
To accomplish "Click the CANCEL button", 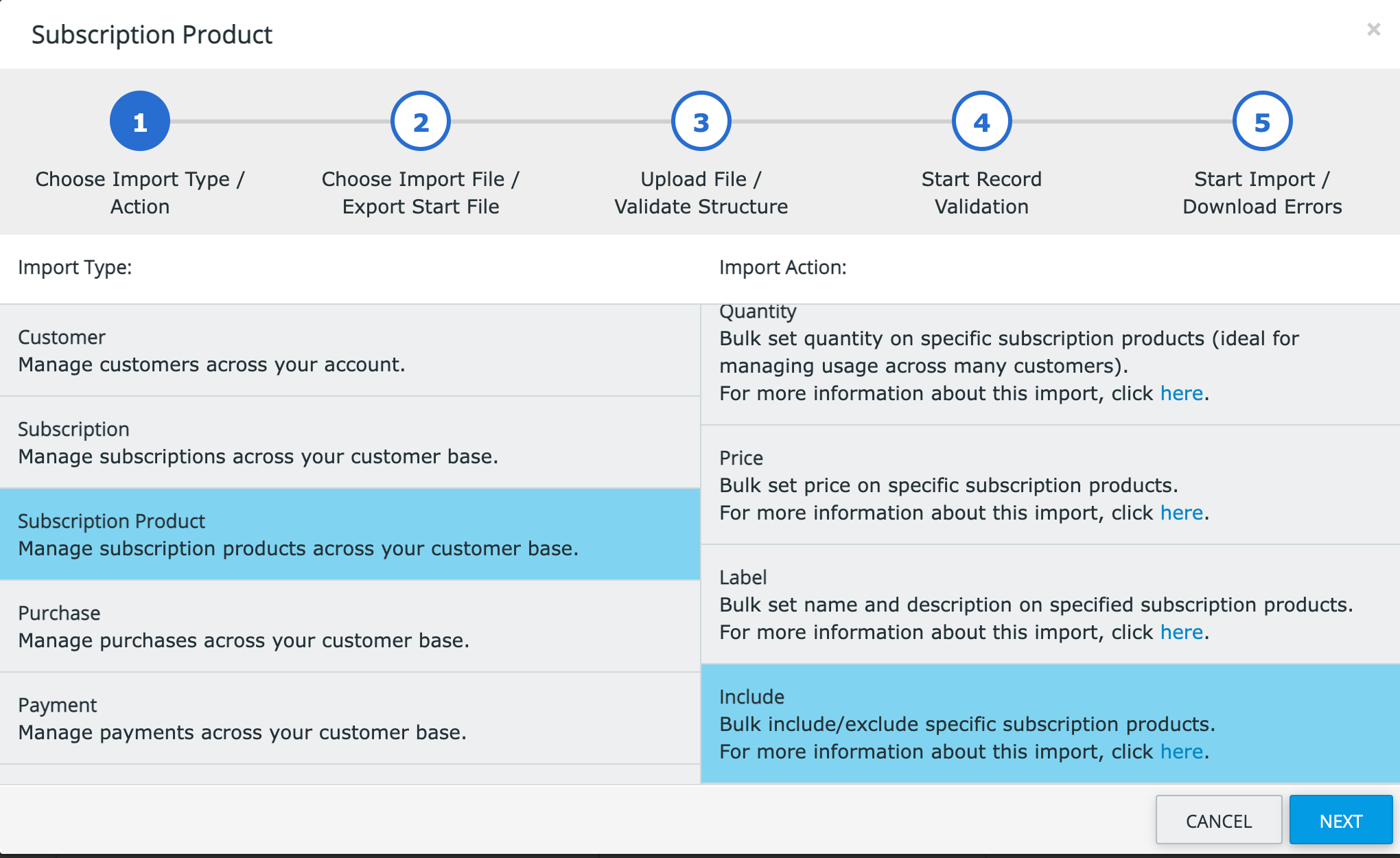I will [1219, 820].
